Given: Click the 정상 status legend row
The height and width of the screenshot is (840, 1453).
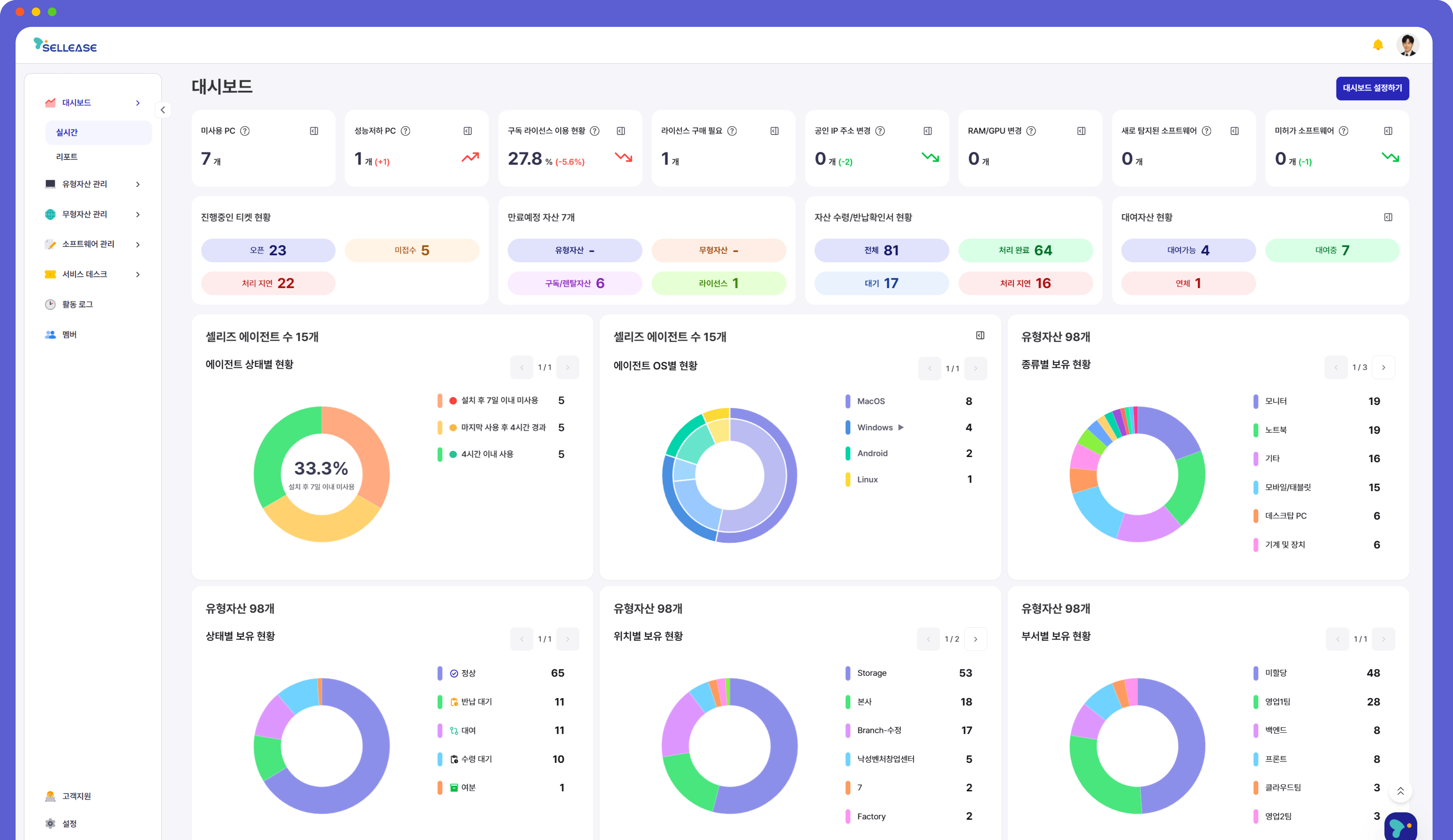Looking at the screenshot, I should [x=501, y=673].
